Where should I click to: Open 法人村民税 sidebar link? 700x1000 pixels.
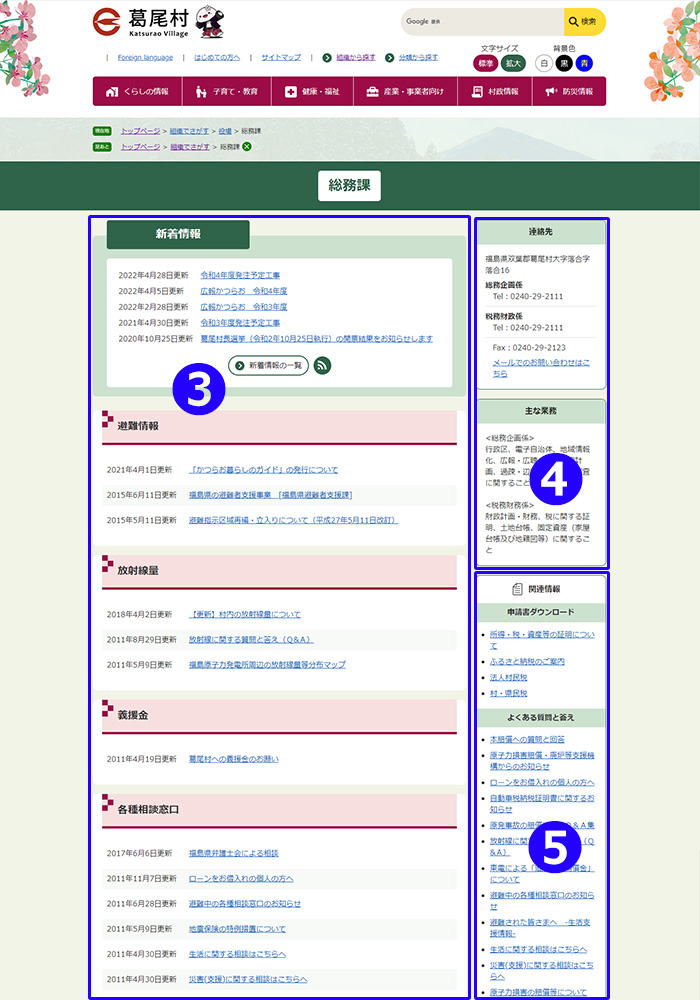click(x=508, y=677)
